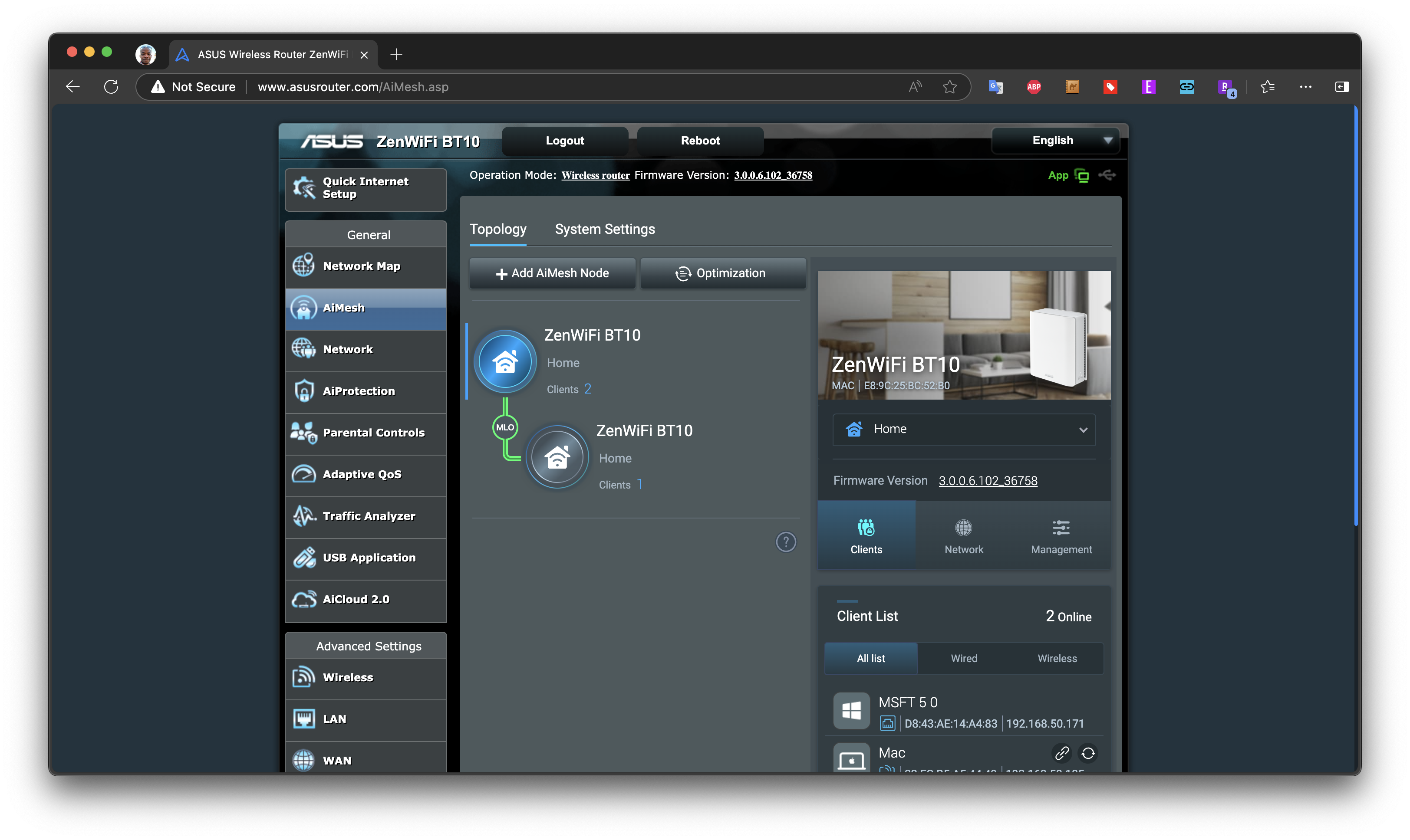Select the main ZenWiFi BT10 router node icon
This screenshot has width=1410, height=840.
pyautogui.click(x=504, y=362)
